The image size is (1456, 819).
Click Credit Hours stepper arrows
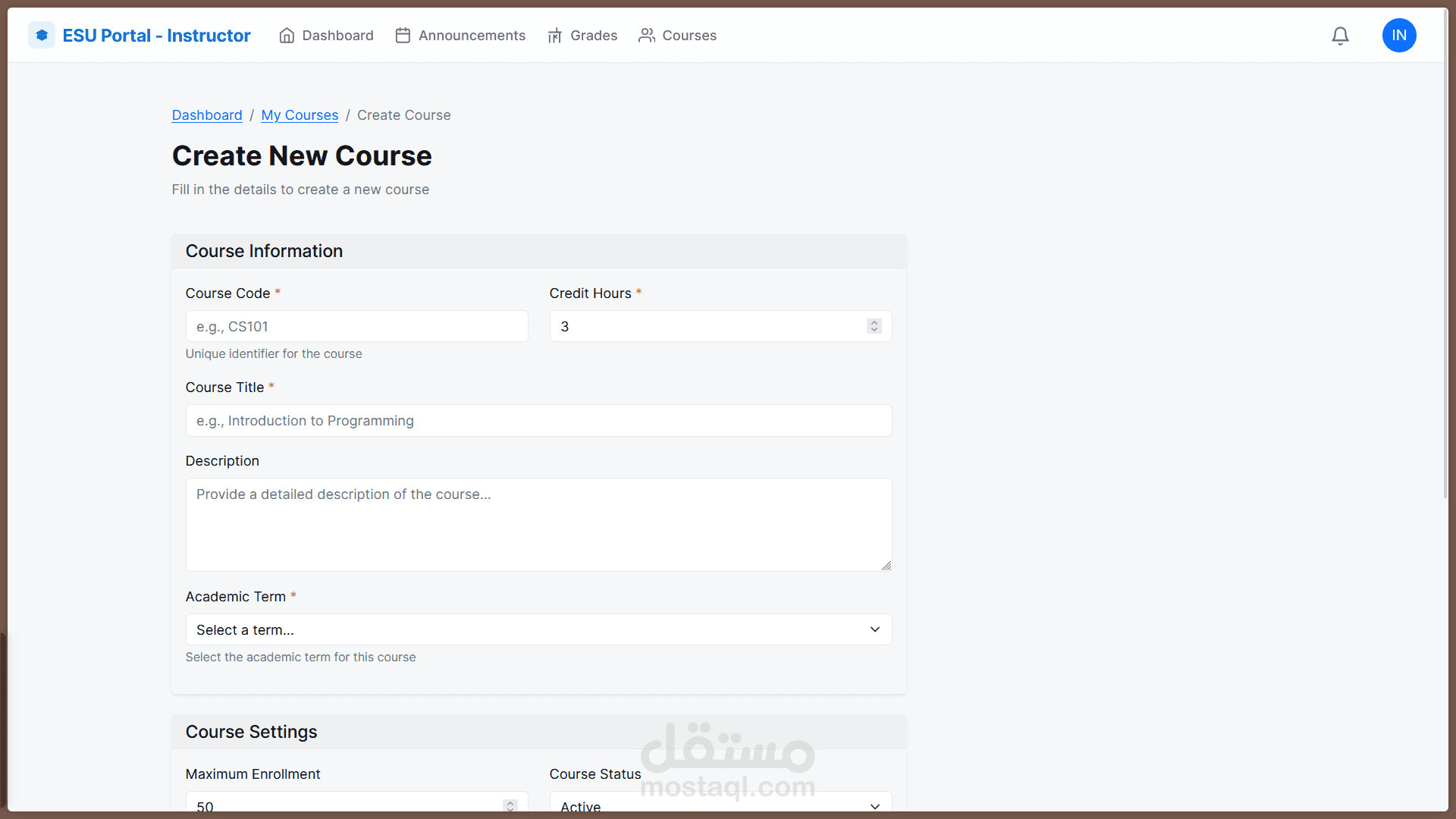(x=874, y=326)
